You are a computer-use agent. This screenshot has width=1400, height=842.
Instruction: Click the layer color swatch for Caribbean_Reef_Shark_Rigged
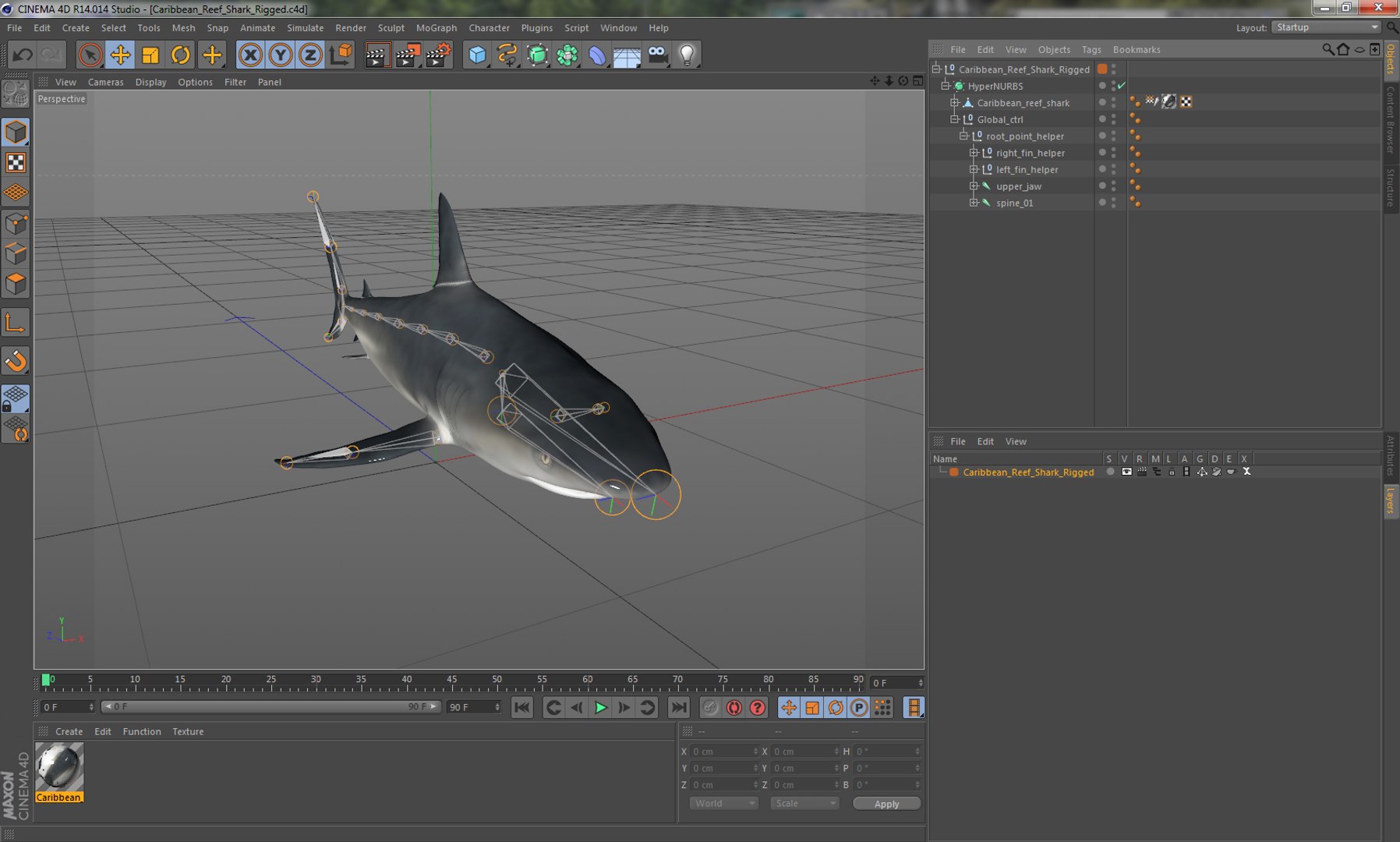[953, 472]
